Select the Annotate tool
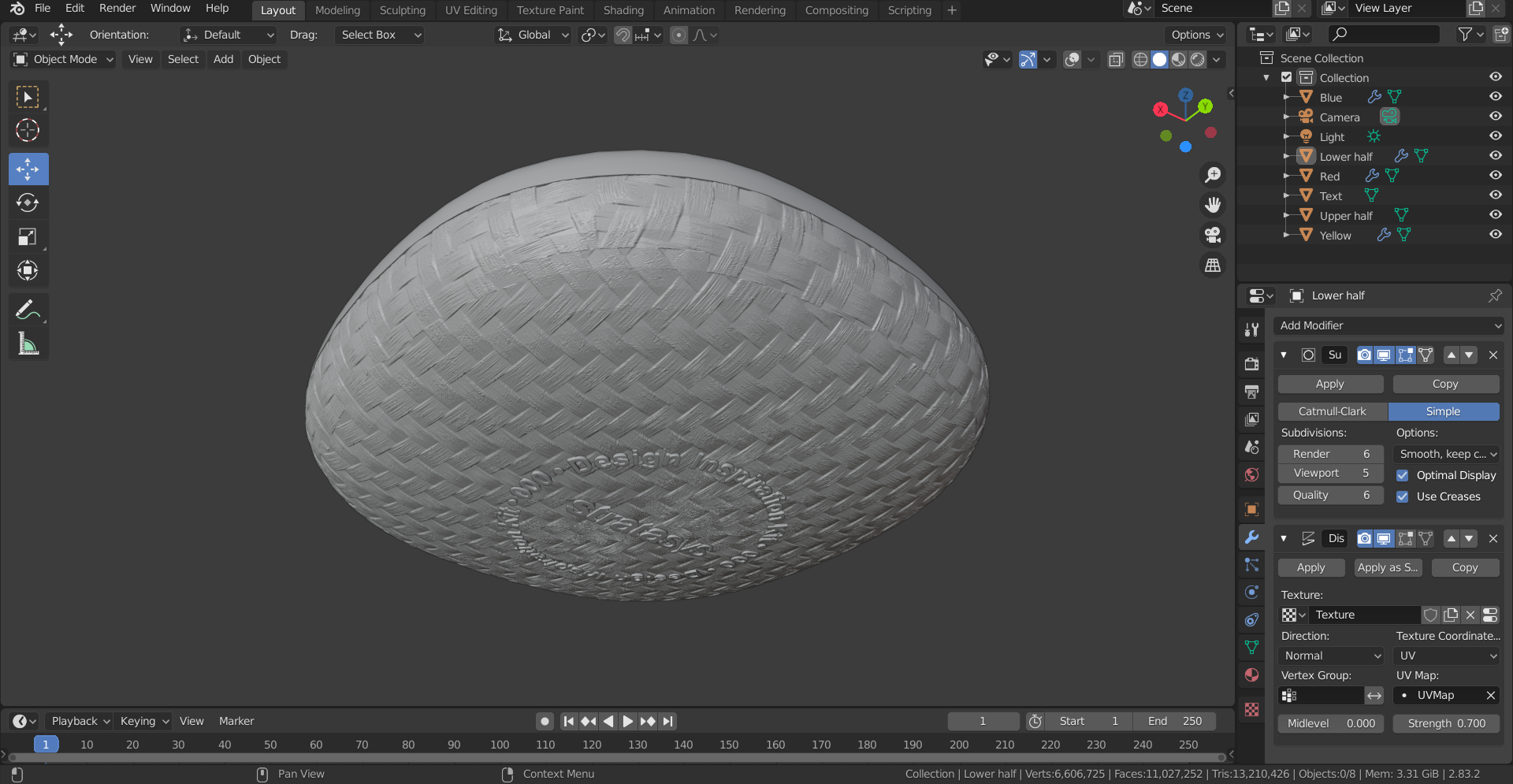 pos(28,310)
